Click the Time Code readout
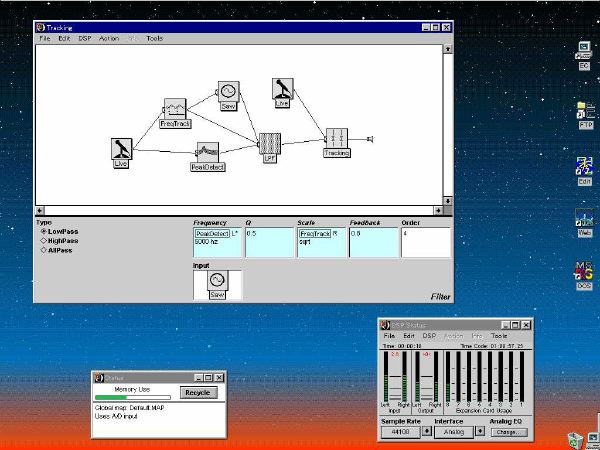Viewport: 600px width, 450px height. (x=492, y=346)
